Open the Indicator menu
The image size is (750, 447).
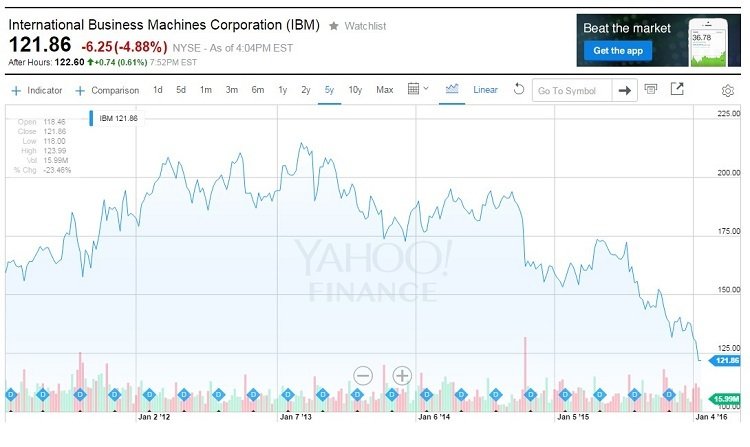(37, 90)
